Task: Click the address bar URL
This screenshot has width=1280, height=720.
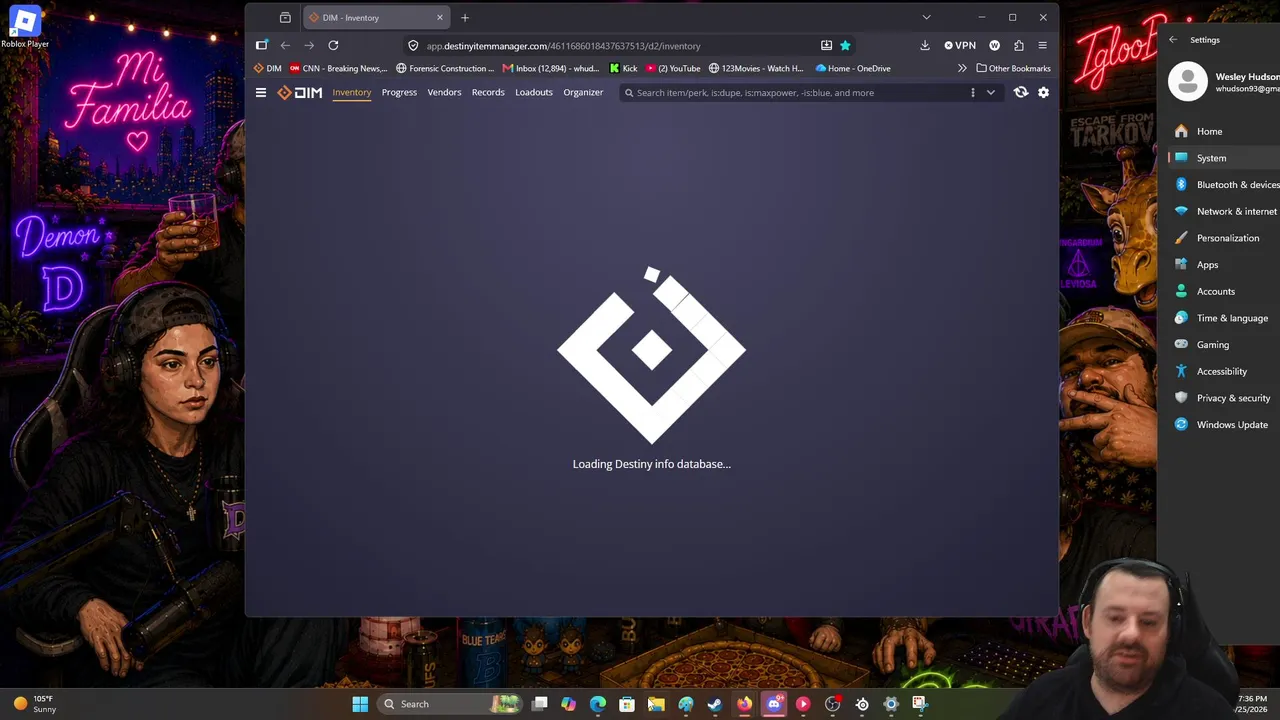Action: coord(563,46)
